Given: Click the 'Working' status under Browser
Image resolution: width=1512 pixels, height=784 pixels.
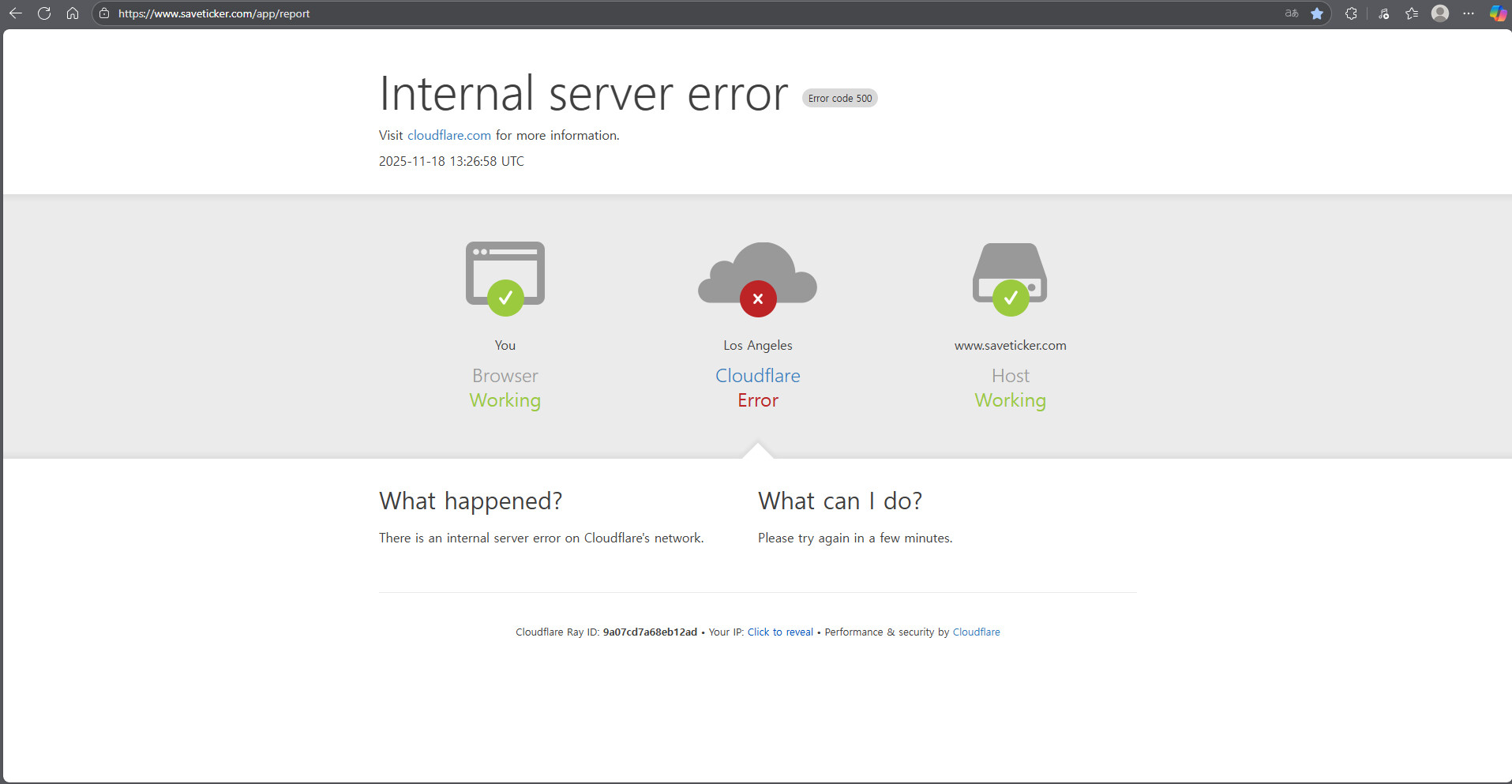Looking at the screenshot, I should pos(505,400).
